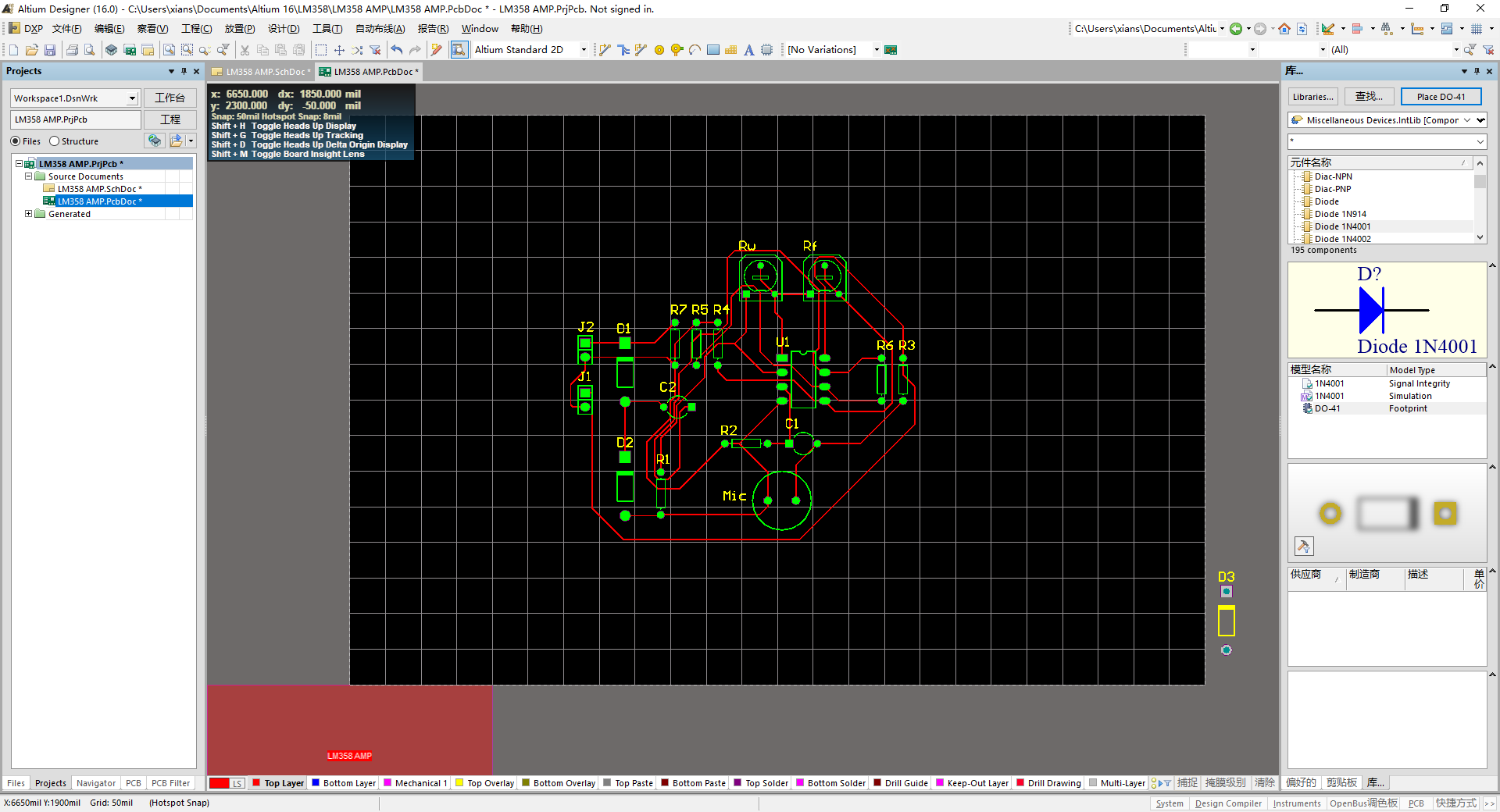Open the Window menu
This screenshot has height=812, width=1500.
pos(479,29)
